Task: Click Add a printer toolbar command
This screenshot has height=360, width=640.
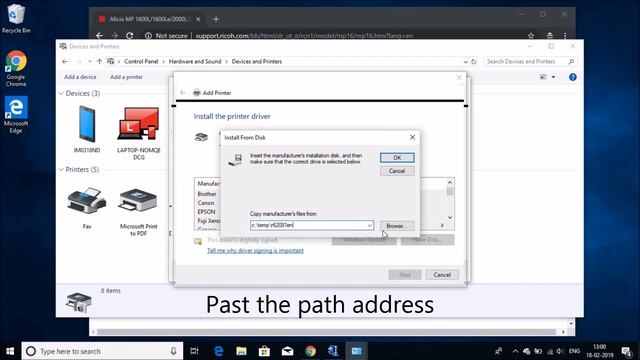Action: coord(127,77)
